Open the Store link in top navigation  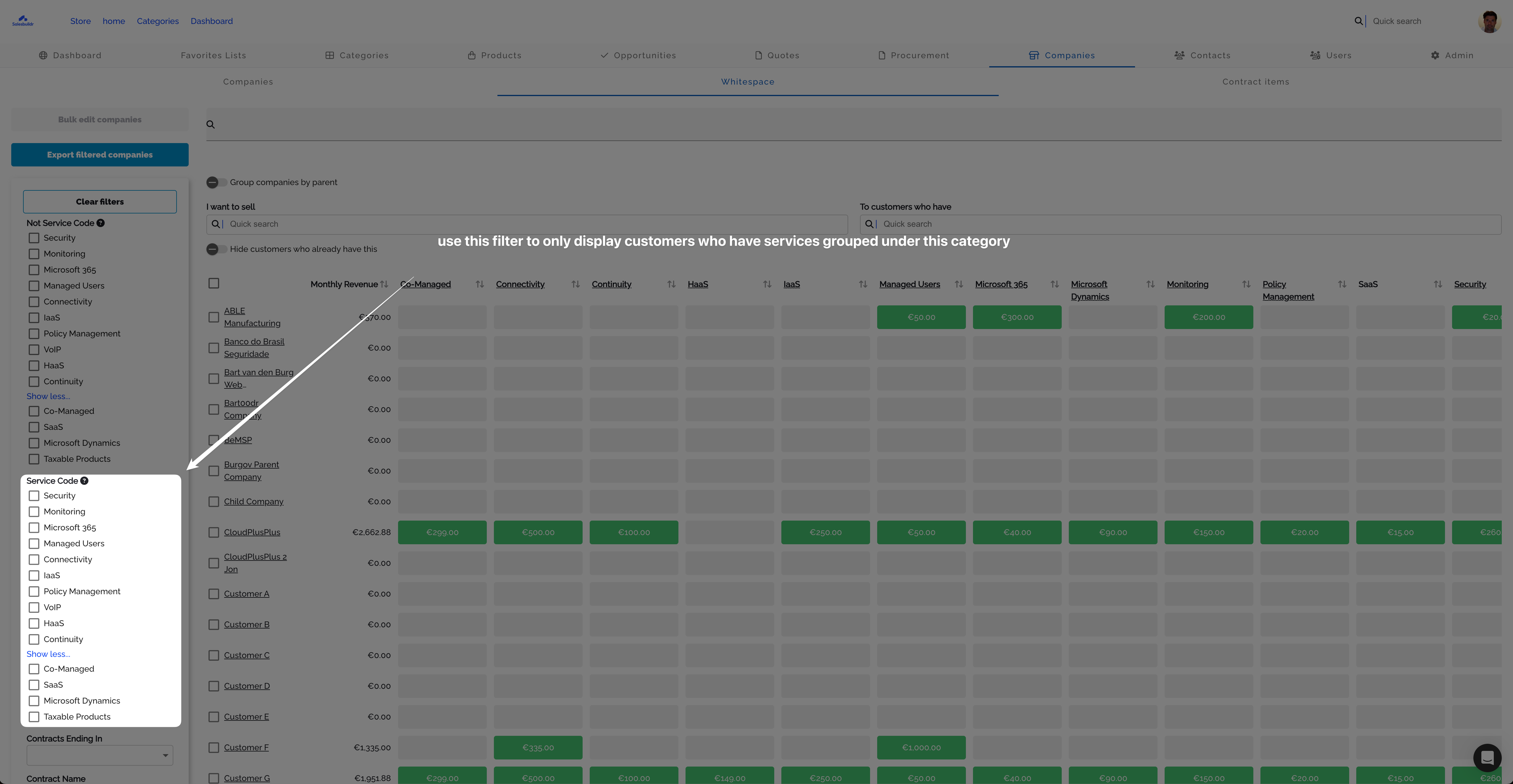click(80, 21)
